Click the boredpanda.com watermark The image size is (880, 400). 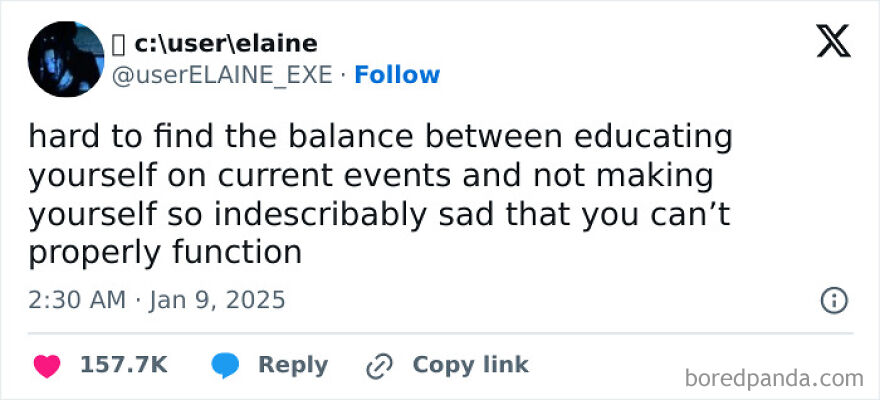coord(775,378)
